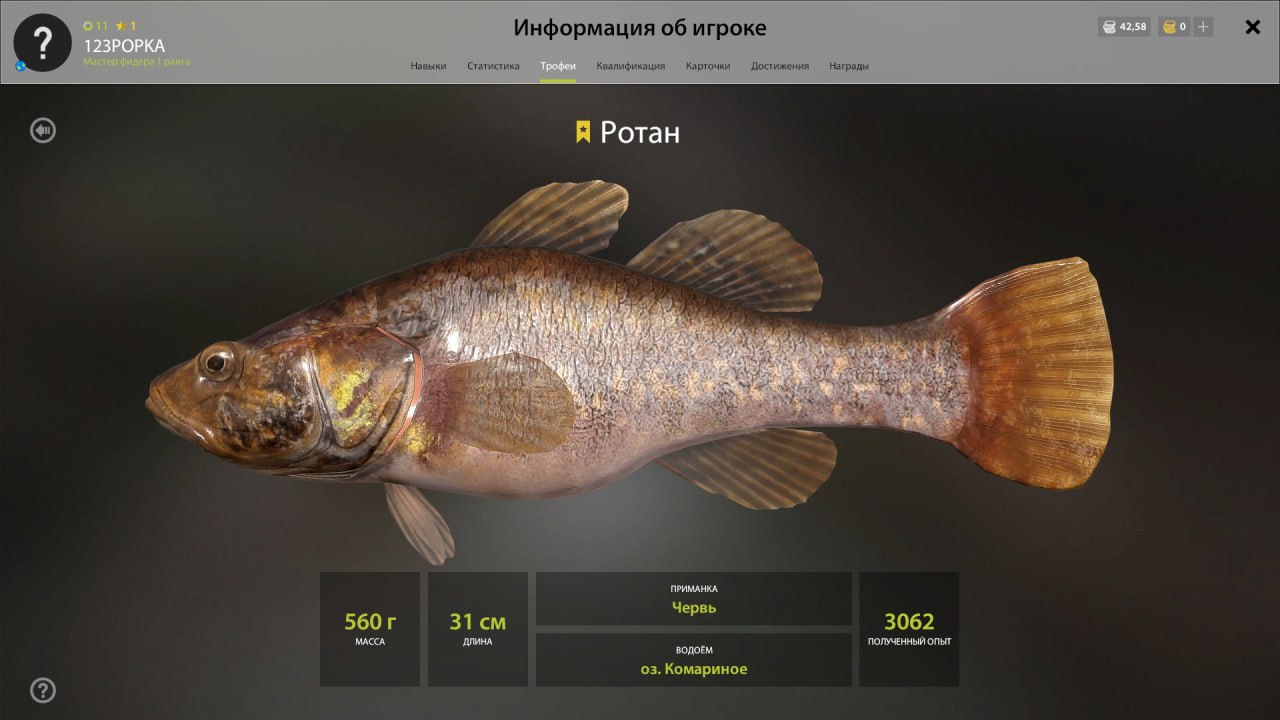Show the Достижения tab
1280x720 pixels.
coord(780,66)
